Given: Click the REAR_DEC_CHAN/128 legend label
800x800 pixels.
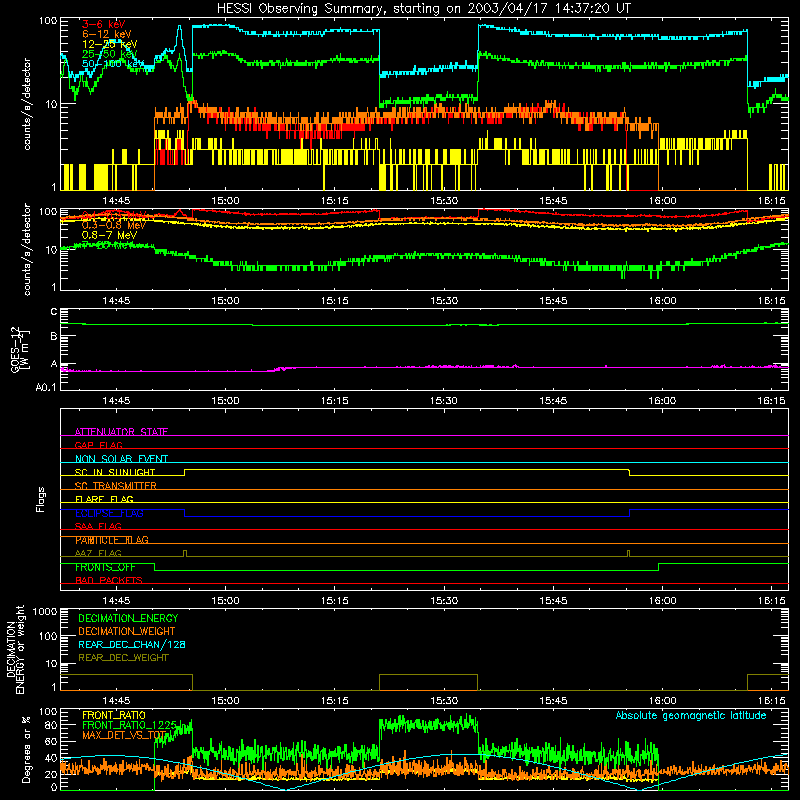Looking at the screenshot, I should (x=132, y=644).
